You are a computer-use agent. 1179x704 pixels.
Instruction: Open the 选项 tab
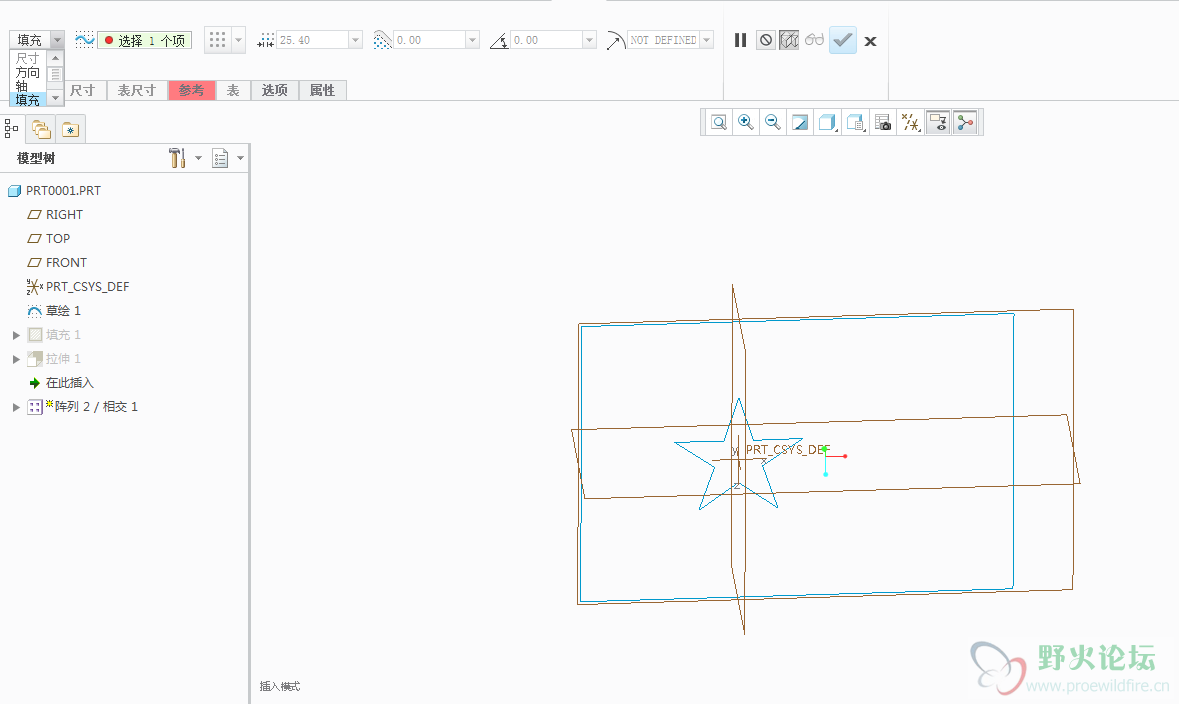pos(275,90)
